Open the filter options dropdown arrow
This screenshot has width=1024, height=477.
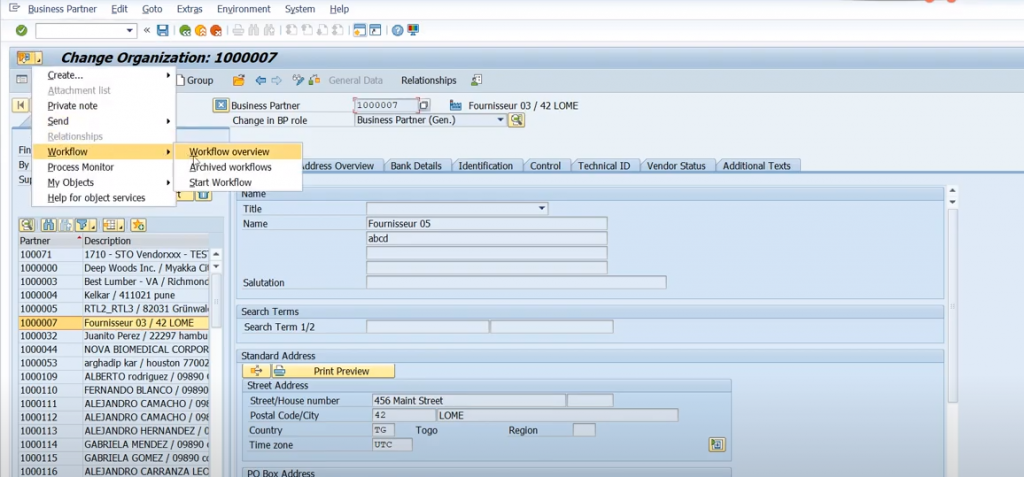[94, 225]
